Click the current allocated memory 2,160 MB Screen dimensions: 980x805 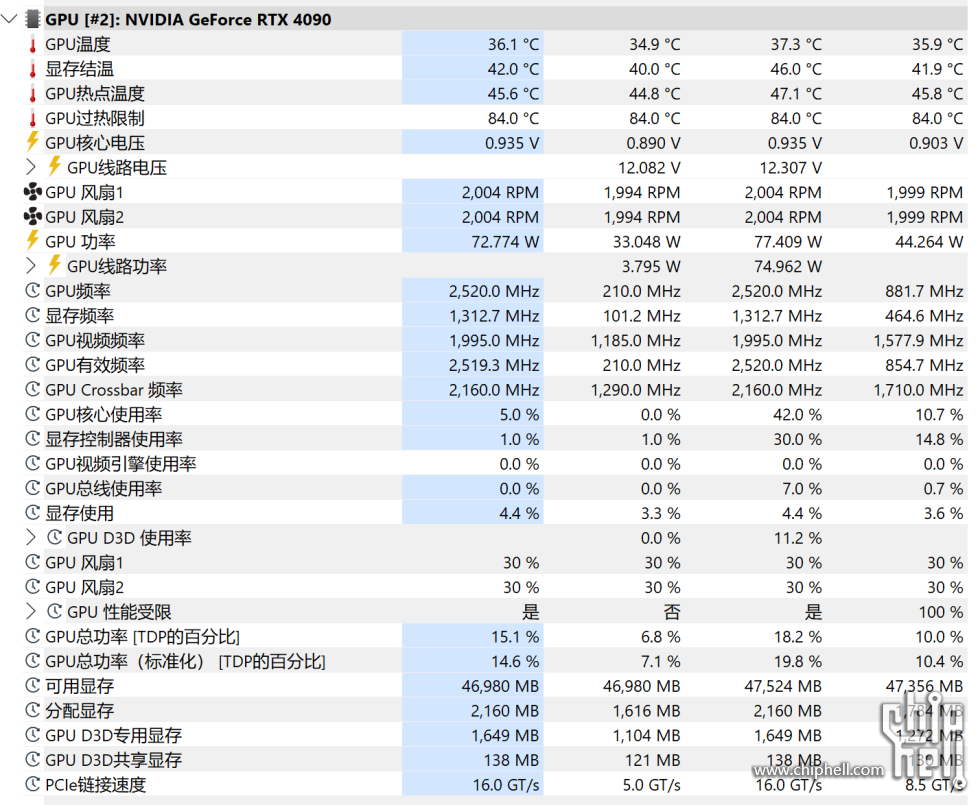(x=505, y=711)
